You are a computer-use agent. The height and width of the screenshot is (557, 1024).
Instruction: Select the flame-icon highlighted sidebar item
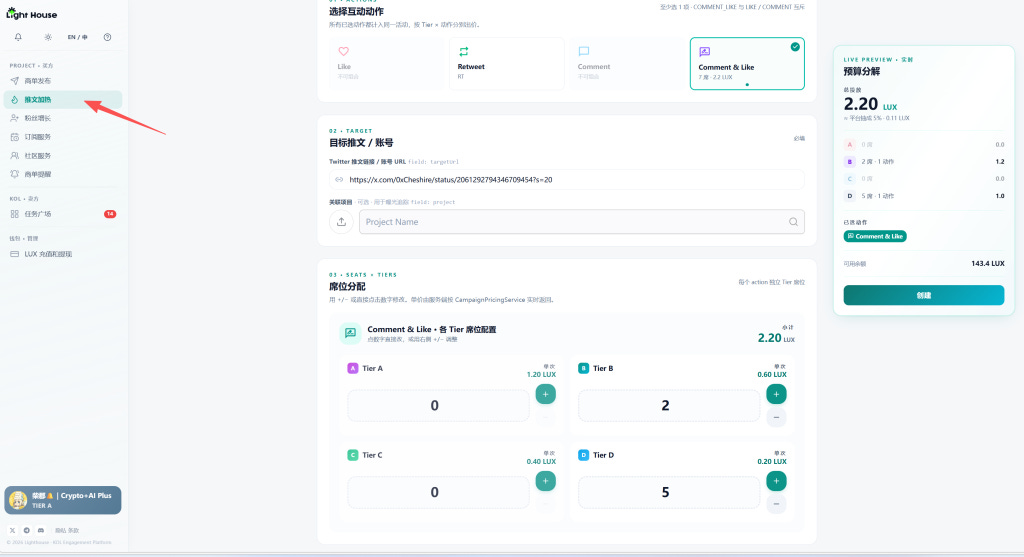coord(63,99)
